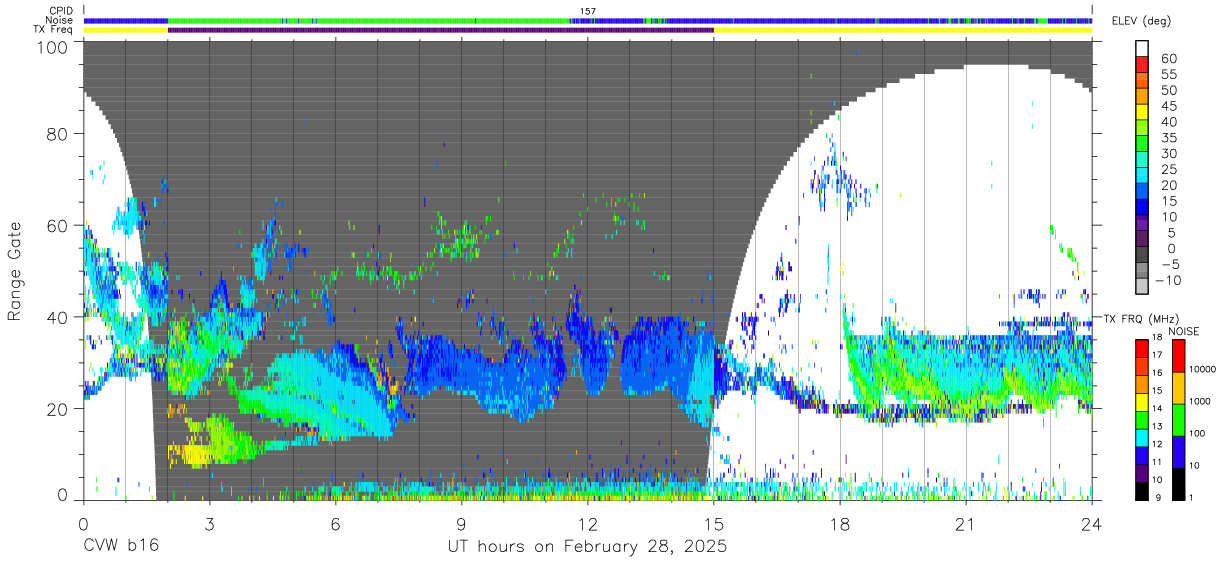Pick the green segment of NOISE color bar
This screenshot has width=1228, height=567.
1177,419
